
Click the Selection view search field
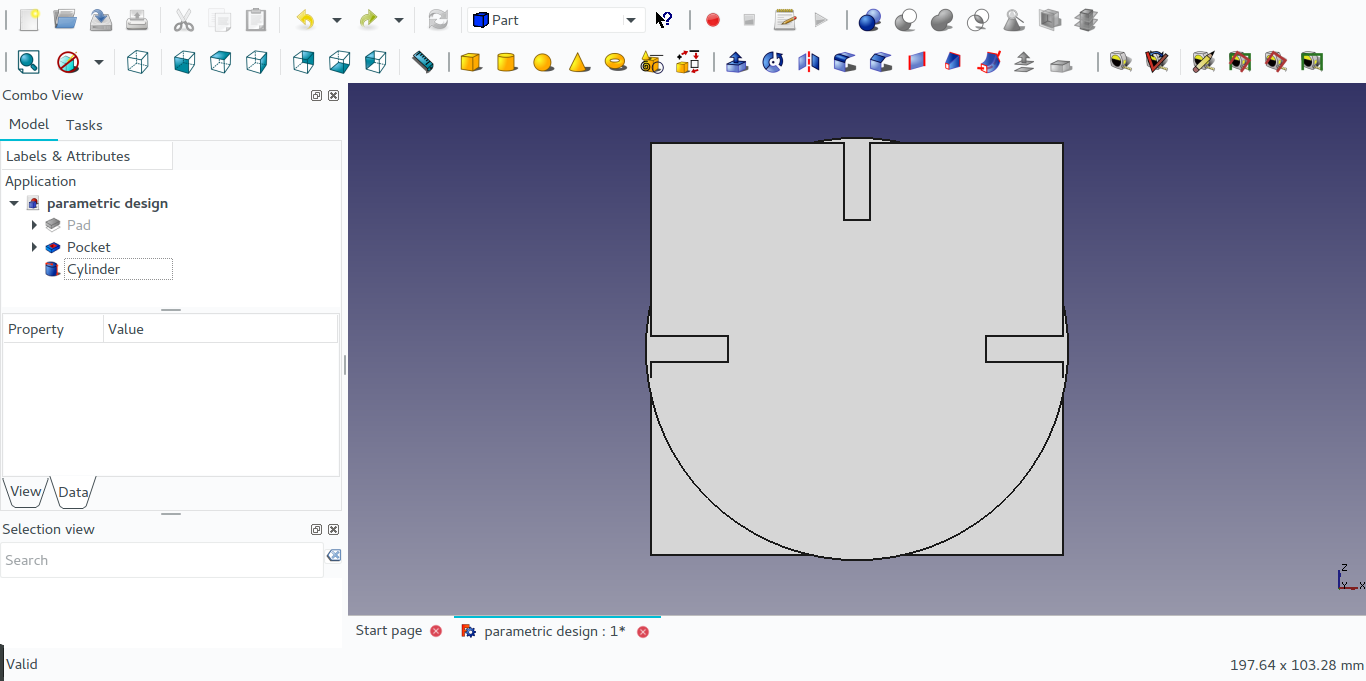click(160, 560)
